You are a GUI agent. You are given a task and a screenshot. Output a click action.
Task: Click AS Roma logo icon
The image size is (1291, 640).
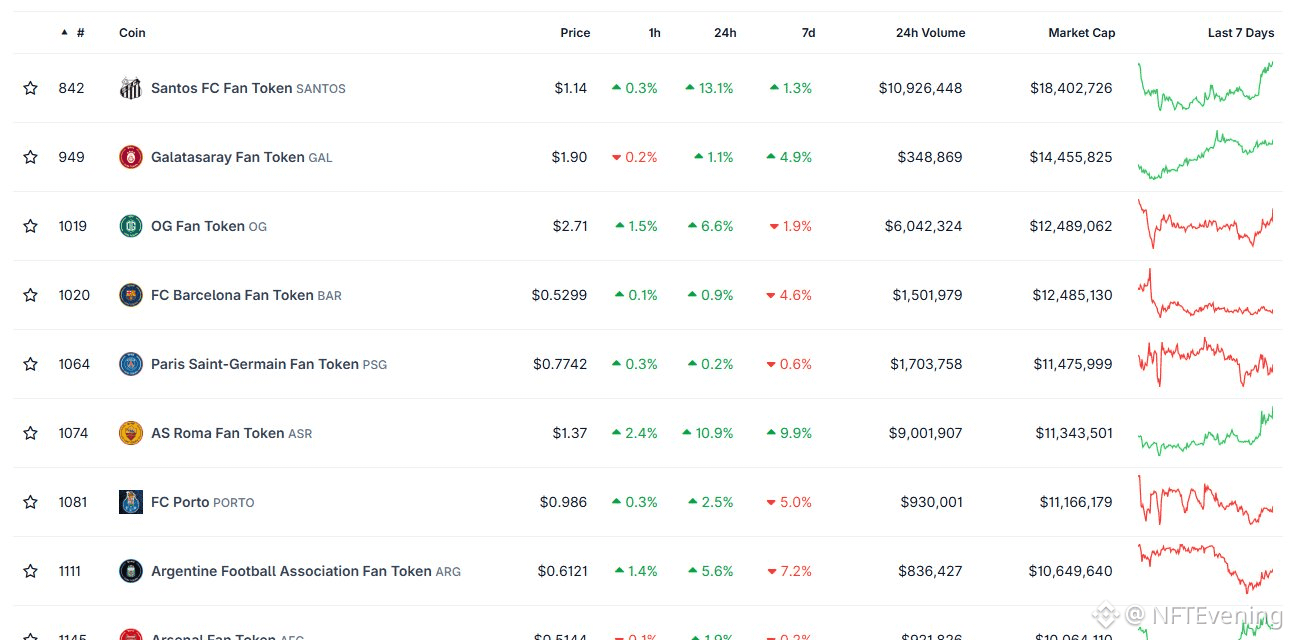pyautogui.click(x=131, y=433)
